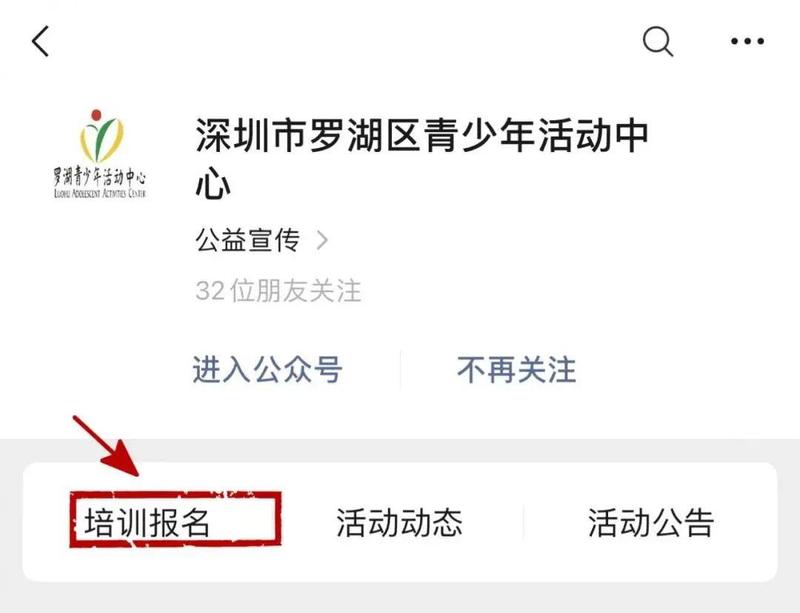
Task: Tap 进入公众号 to enter the account
Action: coord(267,370)
